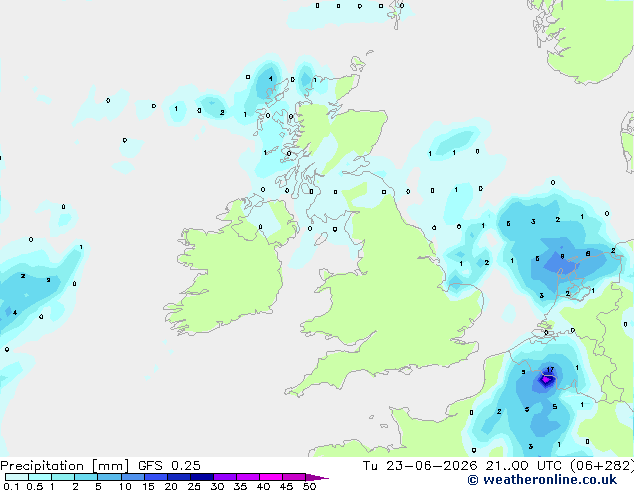The width and height of the screenshot is (634, 490).
Task: Click the 'Tu 23-06-2026' date text
Action: (x=420, y=466)
